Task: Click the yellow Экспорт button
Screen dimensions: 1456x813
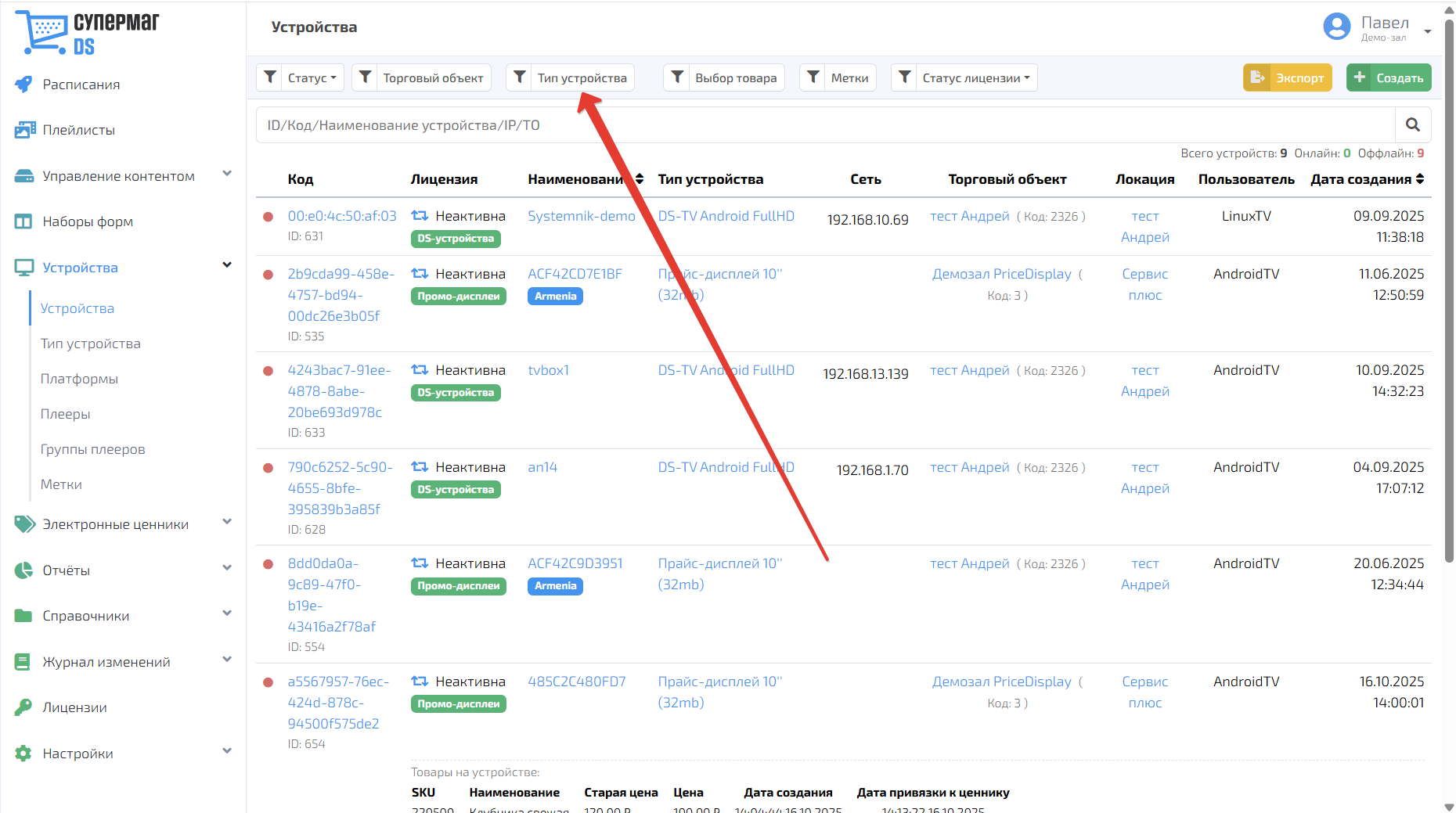Action: pyautogui.click(x=1288, y=77)
